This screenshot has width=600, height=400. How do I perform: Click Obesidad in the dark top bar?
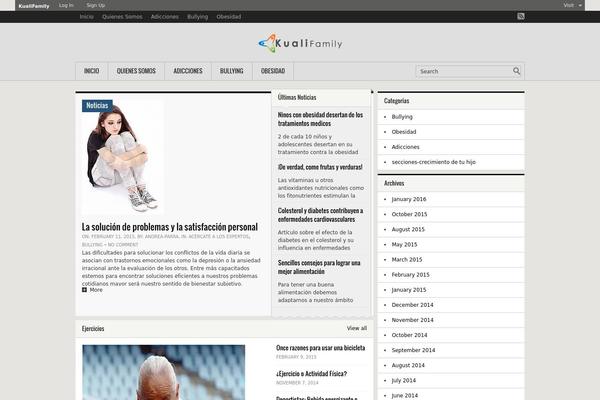[x=228, y=16]
